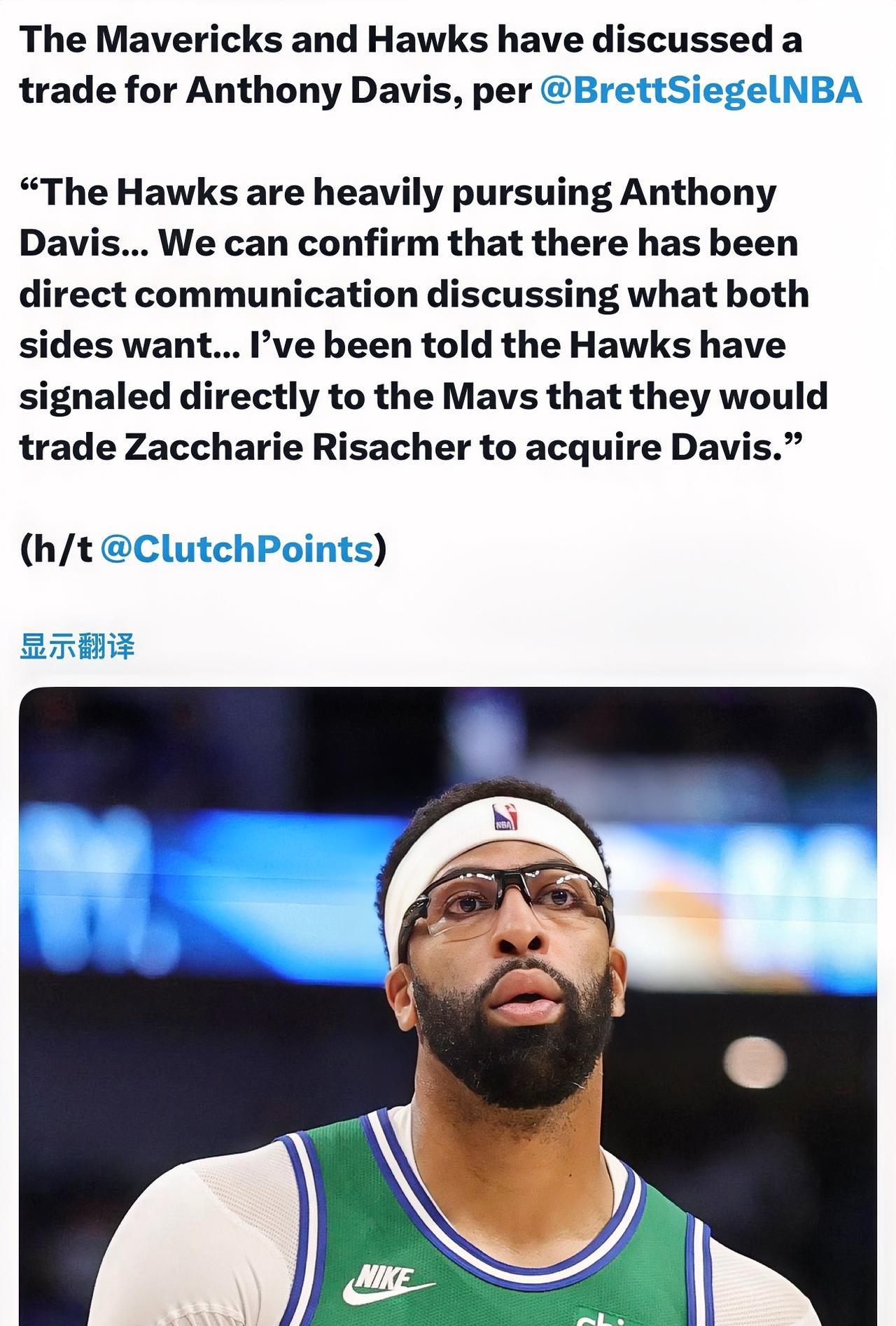Click the name "Zaccharie Risacher" in quote
896x1326 pixels.
297,447
